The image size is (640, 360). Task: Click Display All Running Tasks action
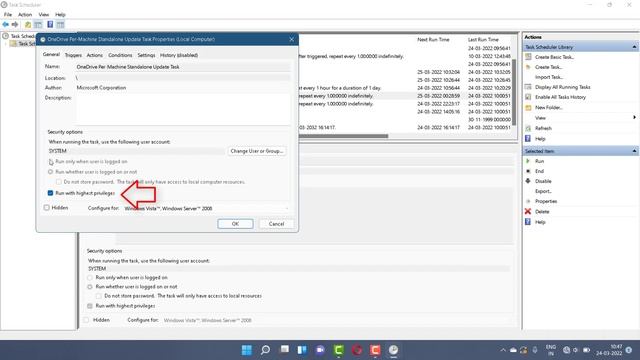(562, 87)
